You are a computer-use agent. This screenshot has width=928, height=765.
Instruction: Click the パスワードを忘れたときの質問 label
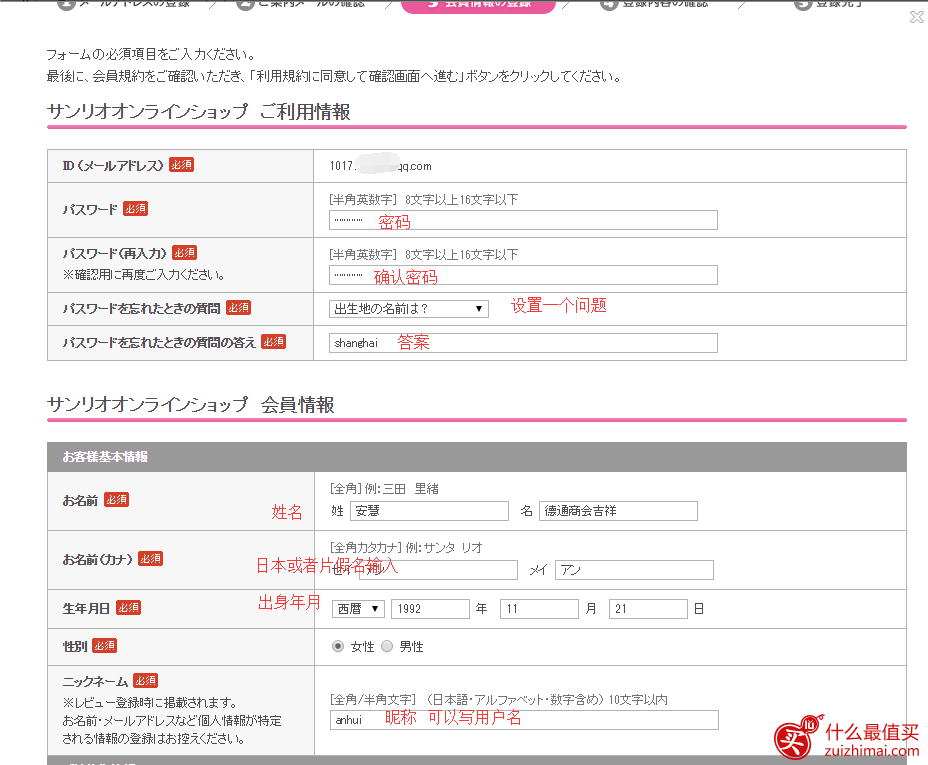click(x=141, y=308)
